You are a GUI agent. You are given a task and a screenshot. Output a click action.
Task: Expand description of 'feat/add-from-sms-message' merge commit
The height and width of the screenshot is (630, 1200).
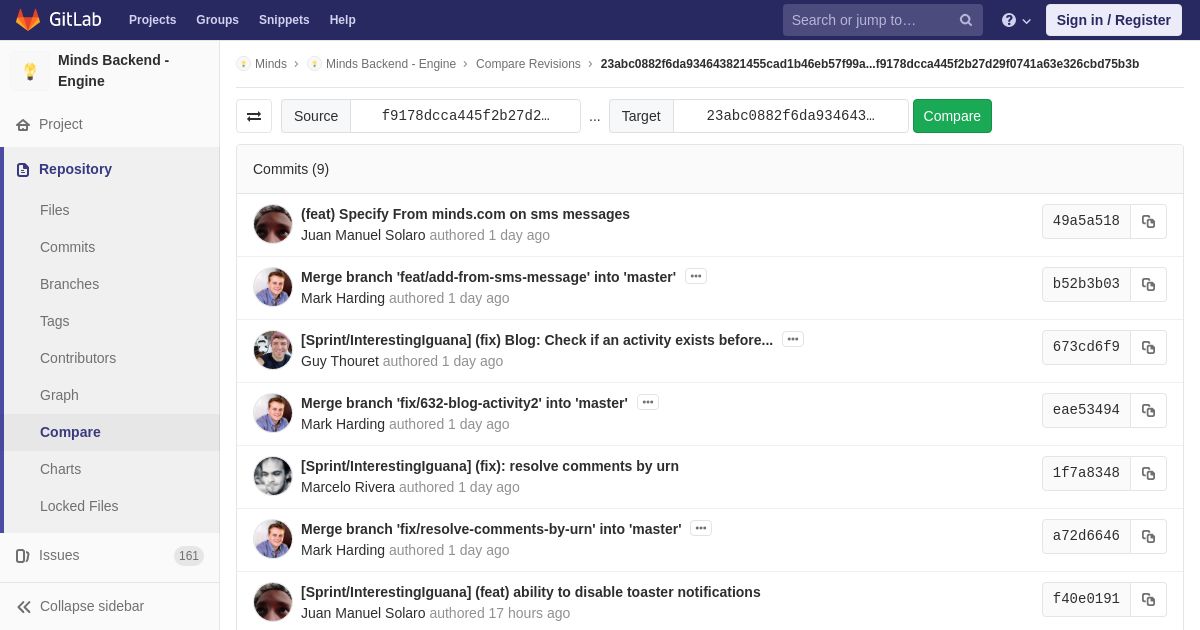pyautogui.click(x=696, y=276)
